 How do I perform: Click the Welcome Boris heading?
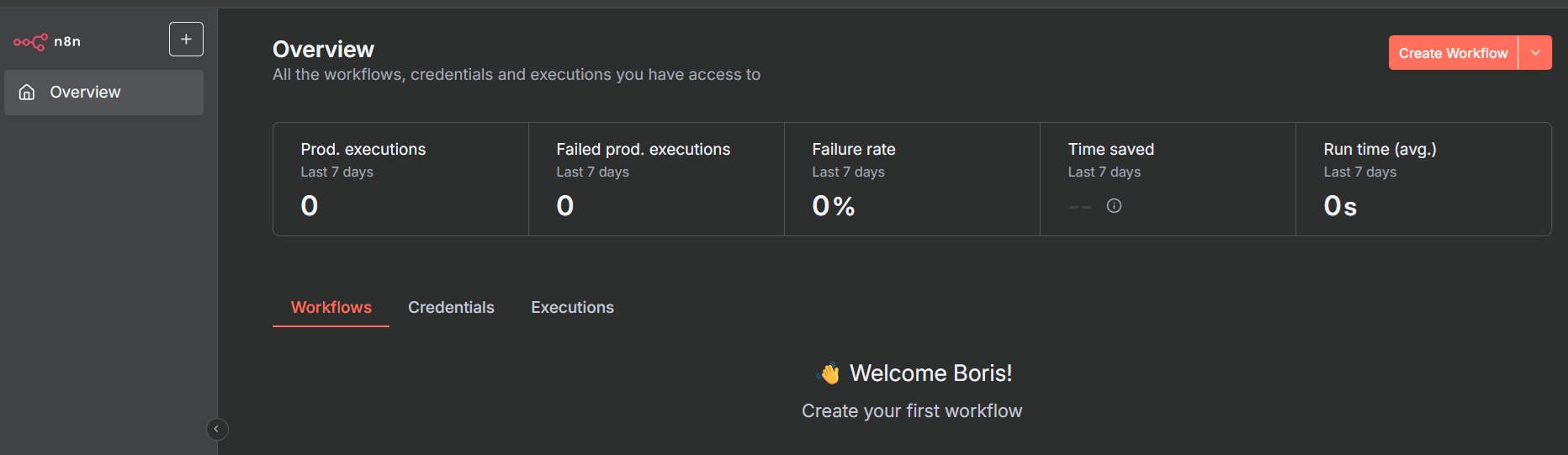[x=930, y=373]
